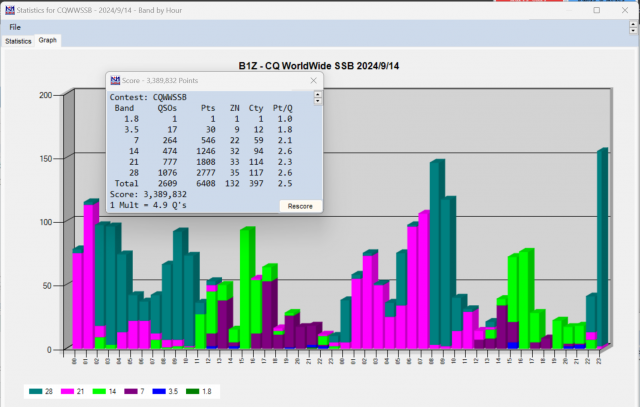Click the tall teal bar at far right hour 23
Image resolution: width=640 pixels, height=407 pixels.
[600, 248]
